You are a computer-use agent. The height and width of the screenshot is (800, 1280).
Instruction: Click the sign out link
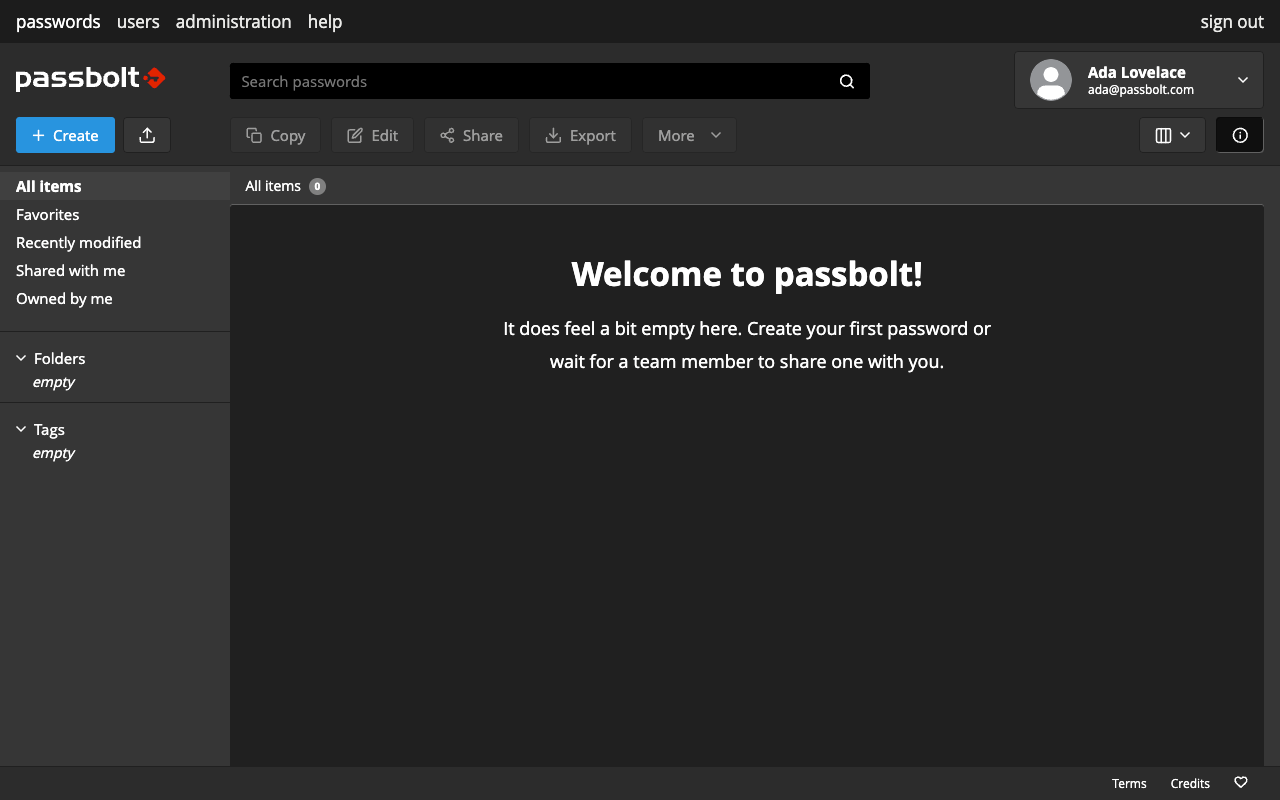click(x=1232, y=22)
